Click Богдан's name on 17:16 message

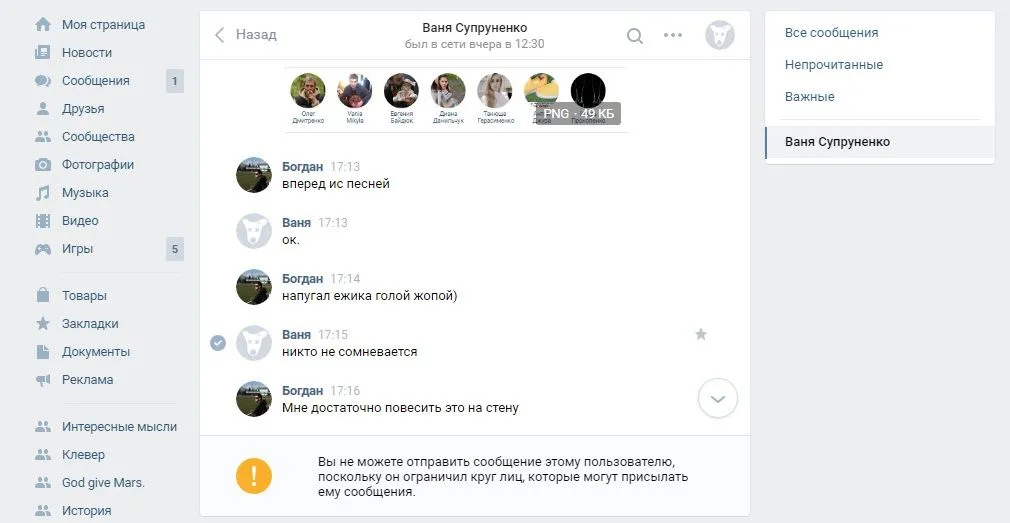tap(302, 390)
